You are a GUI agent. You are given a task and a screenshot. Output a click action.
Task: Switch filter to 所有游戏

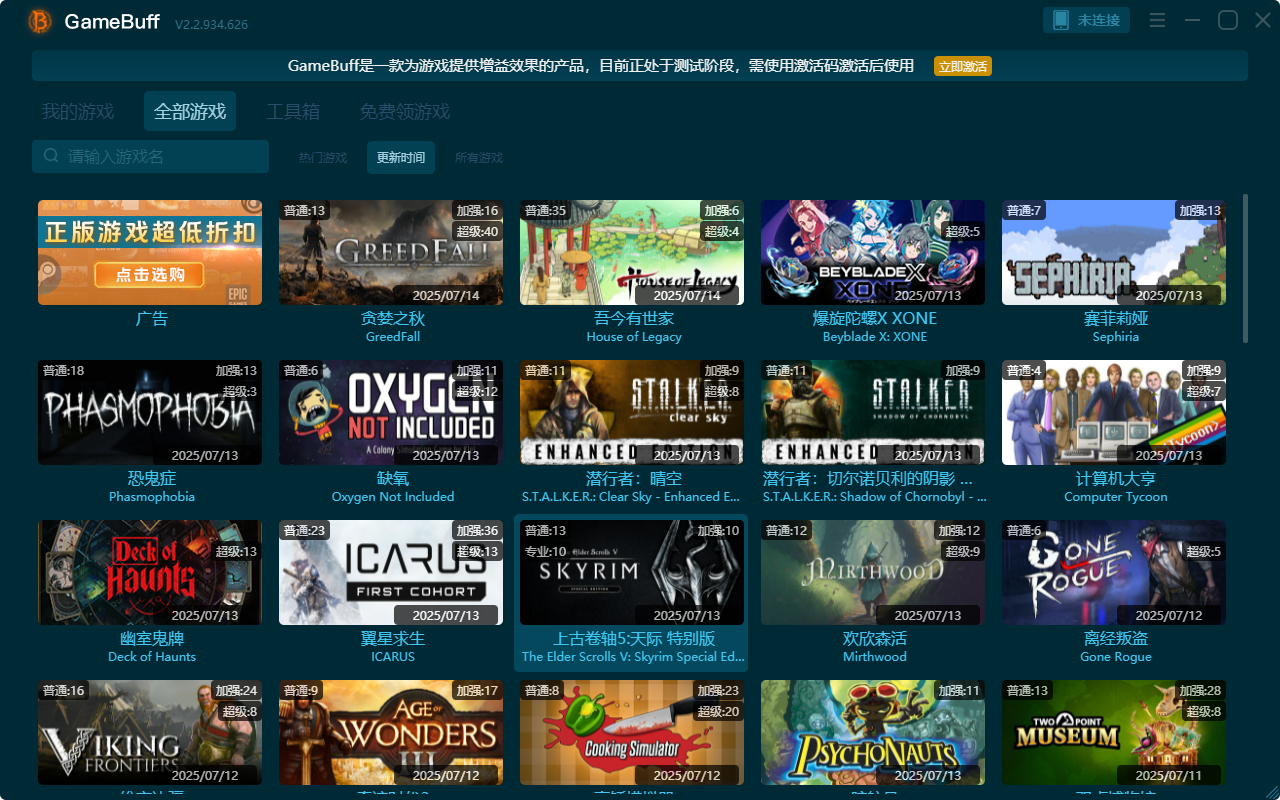tap(478, 157)
